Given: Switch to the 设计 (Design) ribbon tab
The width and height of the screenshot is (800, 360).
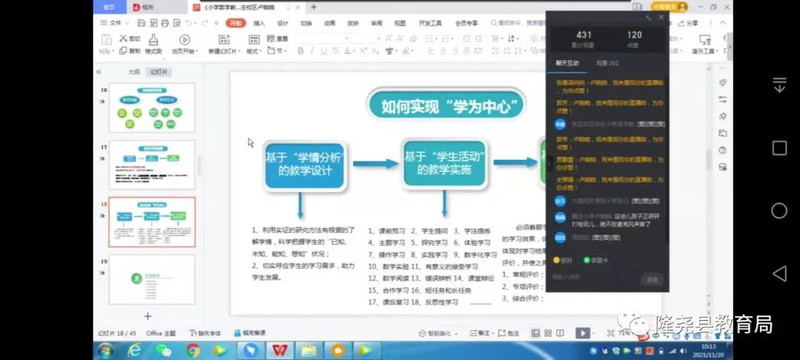Looking at the screenshot, I should [x=283, y=23].
